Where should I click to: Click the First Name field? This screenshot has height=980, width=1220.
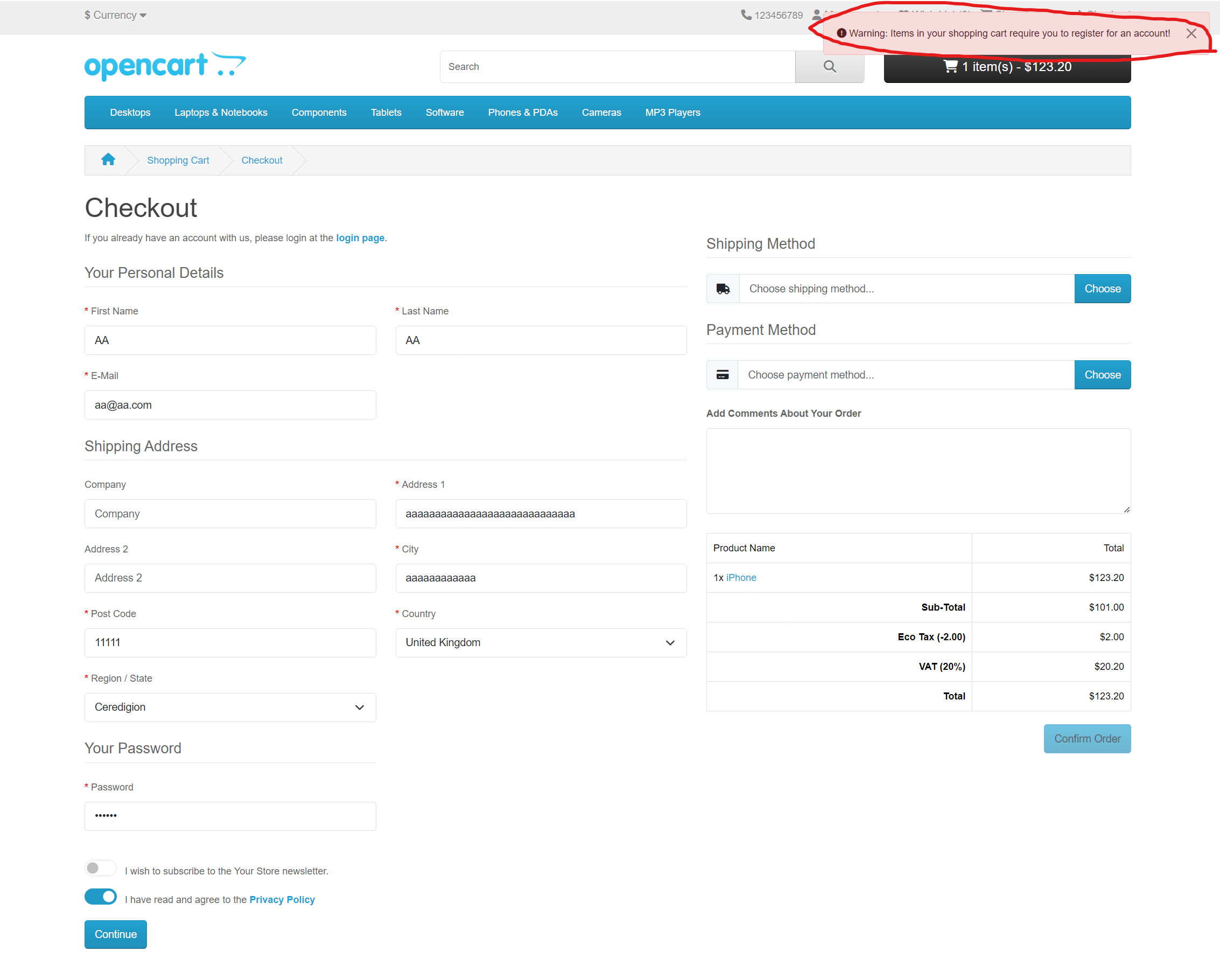pos(230,340)
